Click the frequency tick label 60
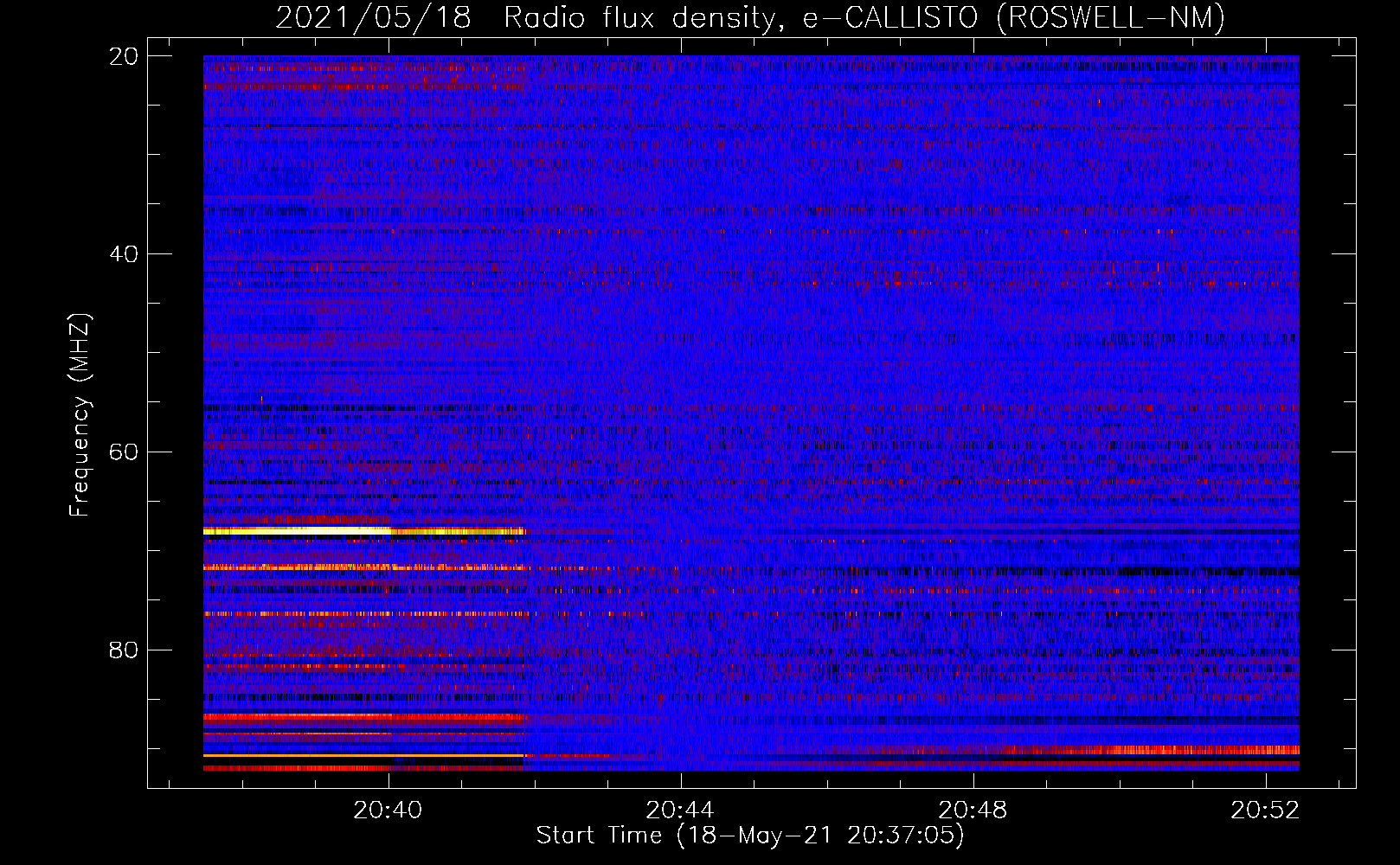The width and height of the screenshot is (1400, 865). coord(124,452)
